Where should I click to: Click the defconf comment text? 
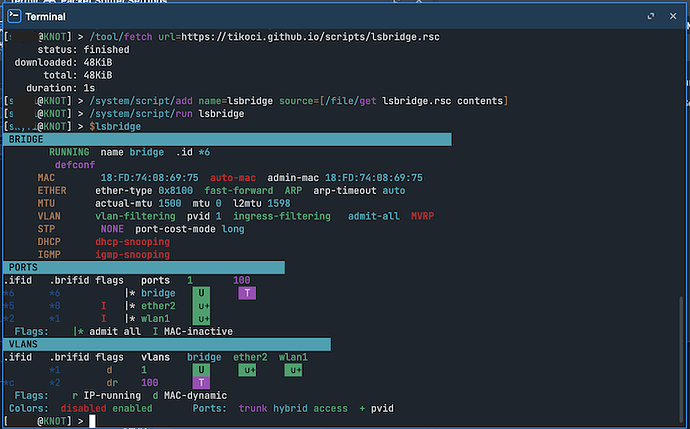75,165
